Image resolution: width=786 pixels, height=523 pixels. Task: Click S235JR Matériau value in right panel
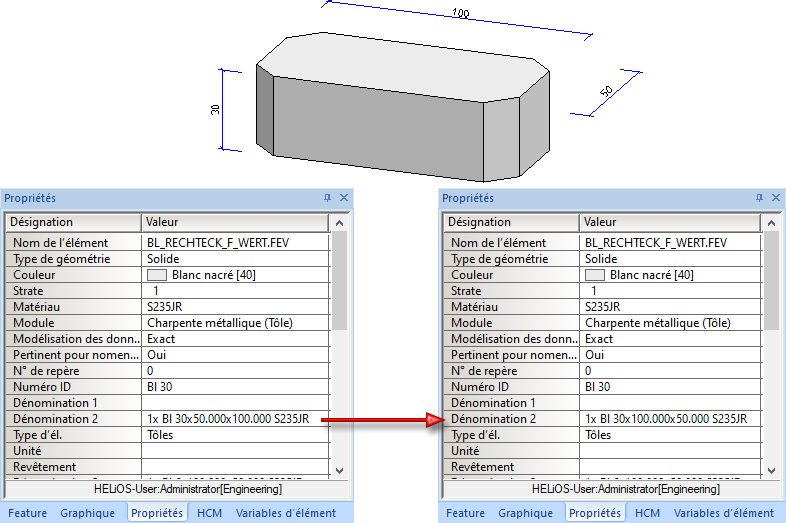point(603,307)
